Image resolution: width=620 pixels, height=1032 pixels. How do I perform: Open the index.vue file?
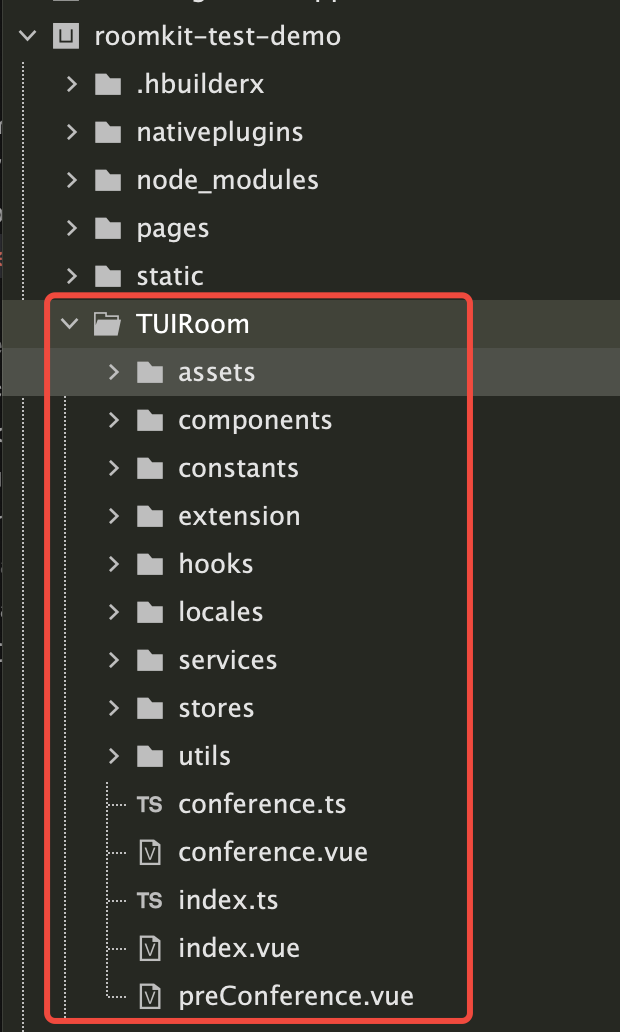point(239,948)
